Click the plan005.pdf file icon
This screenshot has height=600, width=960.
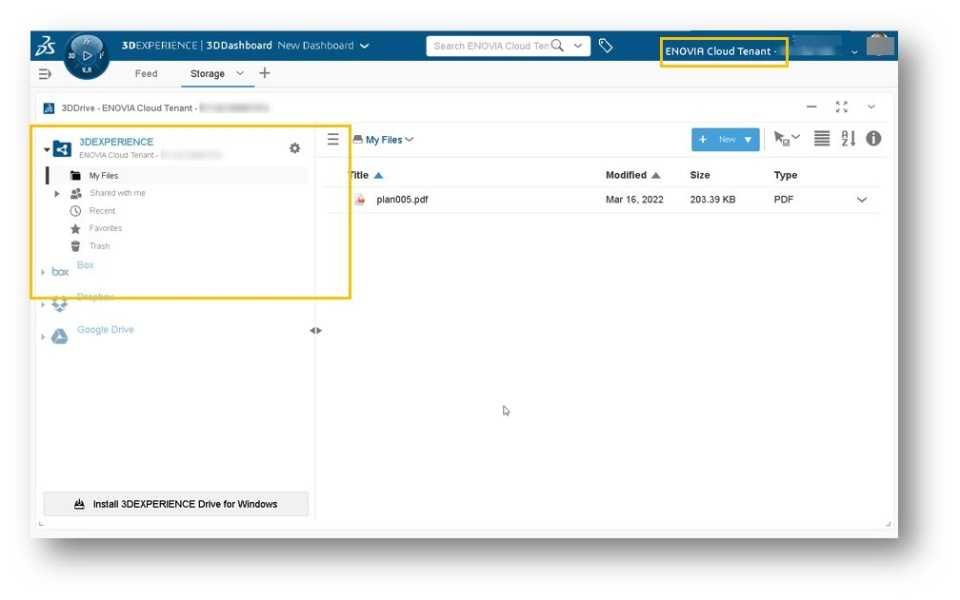pos(360,200)
